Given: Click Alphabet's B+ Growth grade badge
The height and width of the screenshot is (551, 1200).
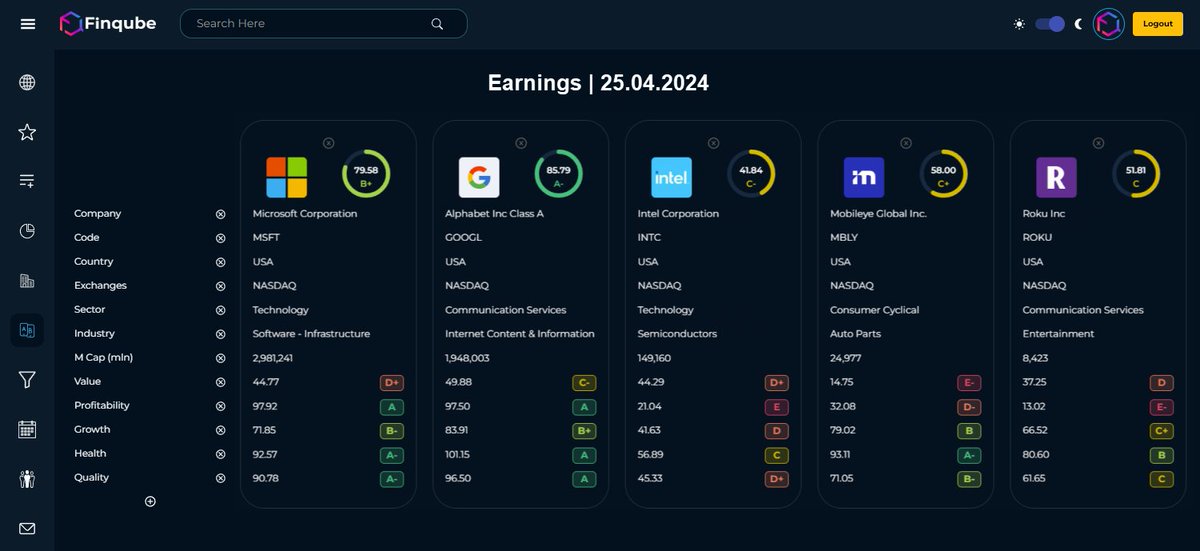Looking at the screenshot, I should pyautogui.click(x=584, y=430).
